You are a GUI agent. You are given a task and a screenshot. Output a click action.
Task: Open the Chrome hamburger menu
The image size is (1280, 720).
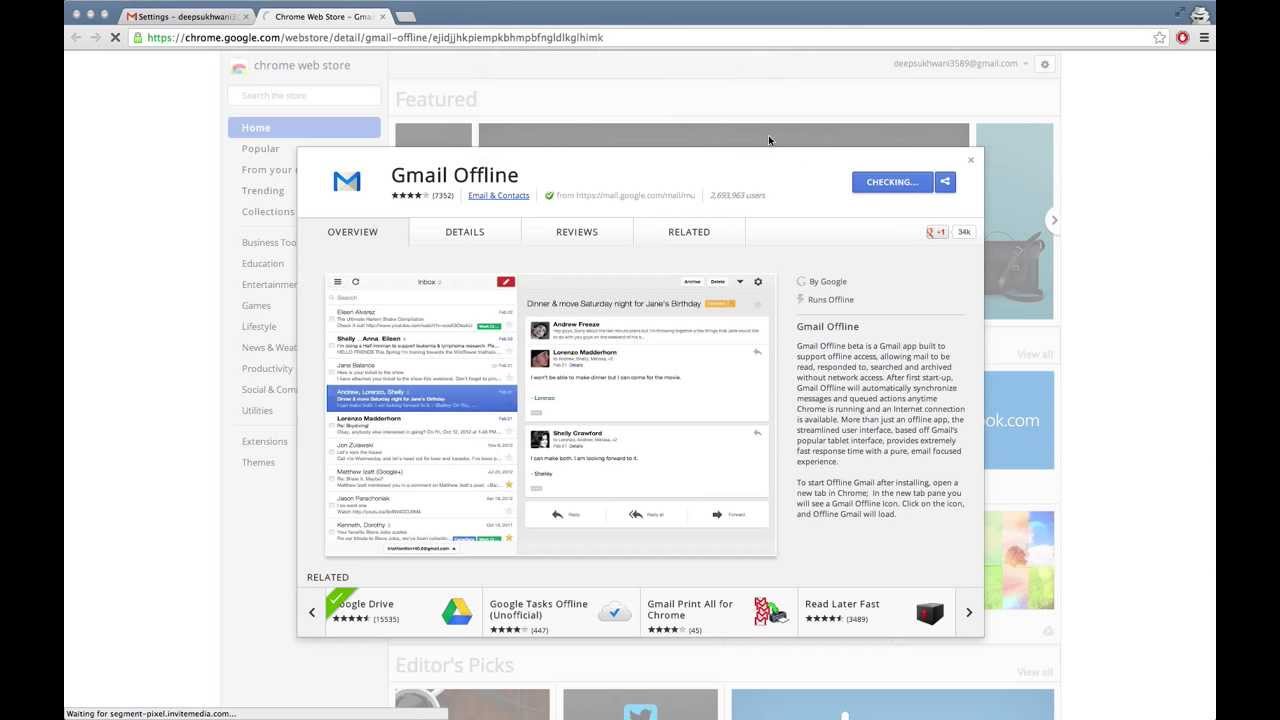click(x=1204, y=38)
